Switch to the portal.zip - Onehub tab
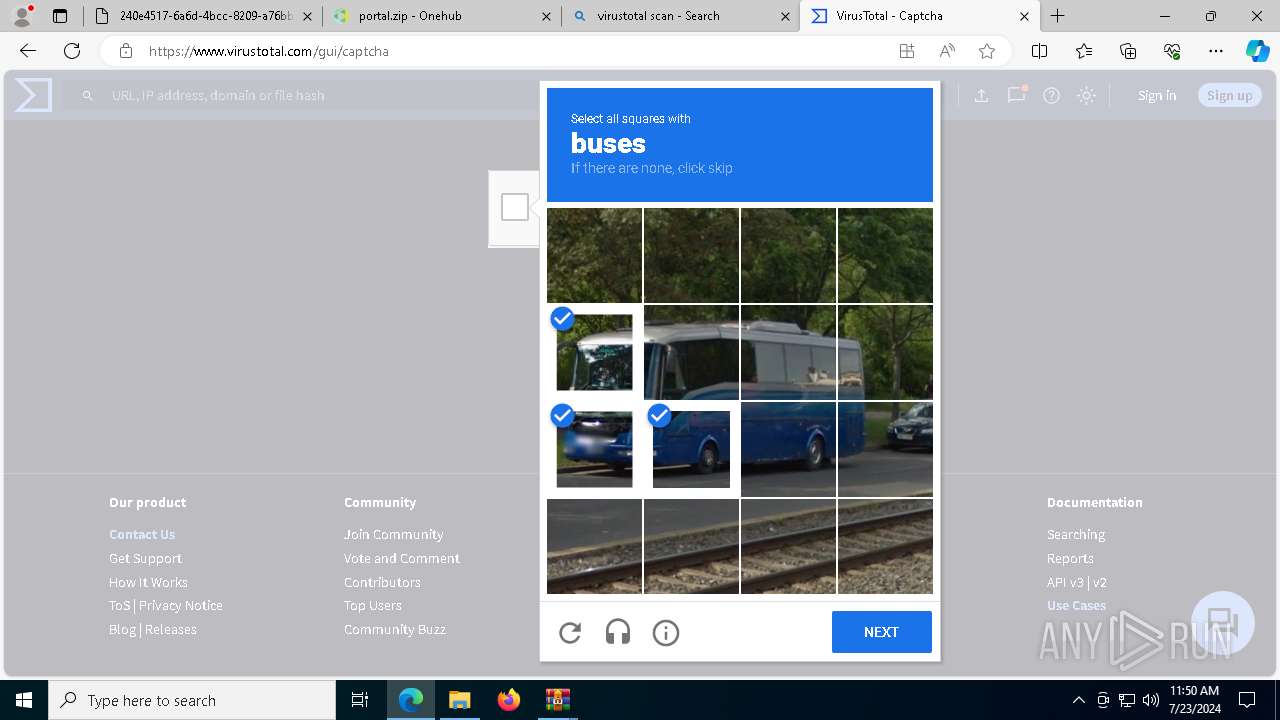 point(442,16)
